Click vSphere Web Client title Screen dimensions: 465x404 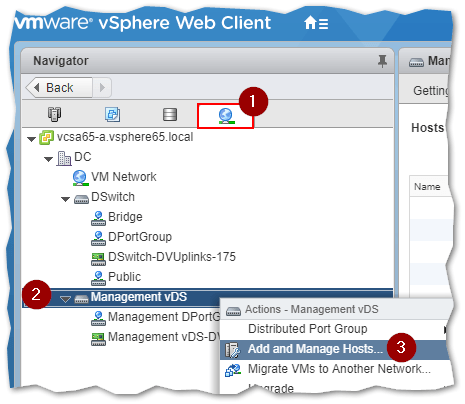click(185, 23)
